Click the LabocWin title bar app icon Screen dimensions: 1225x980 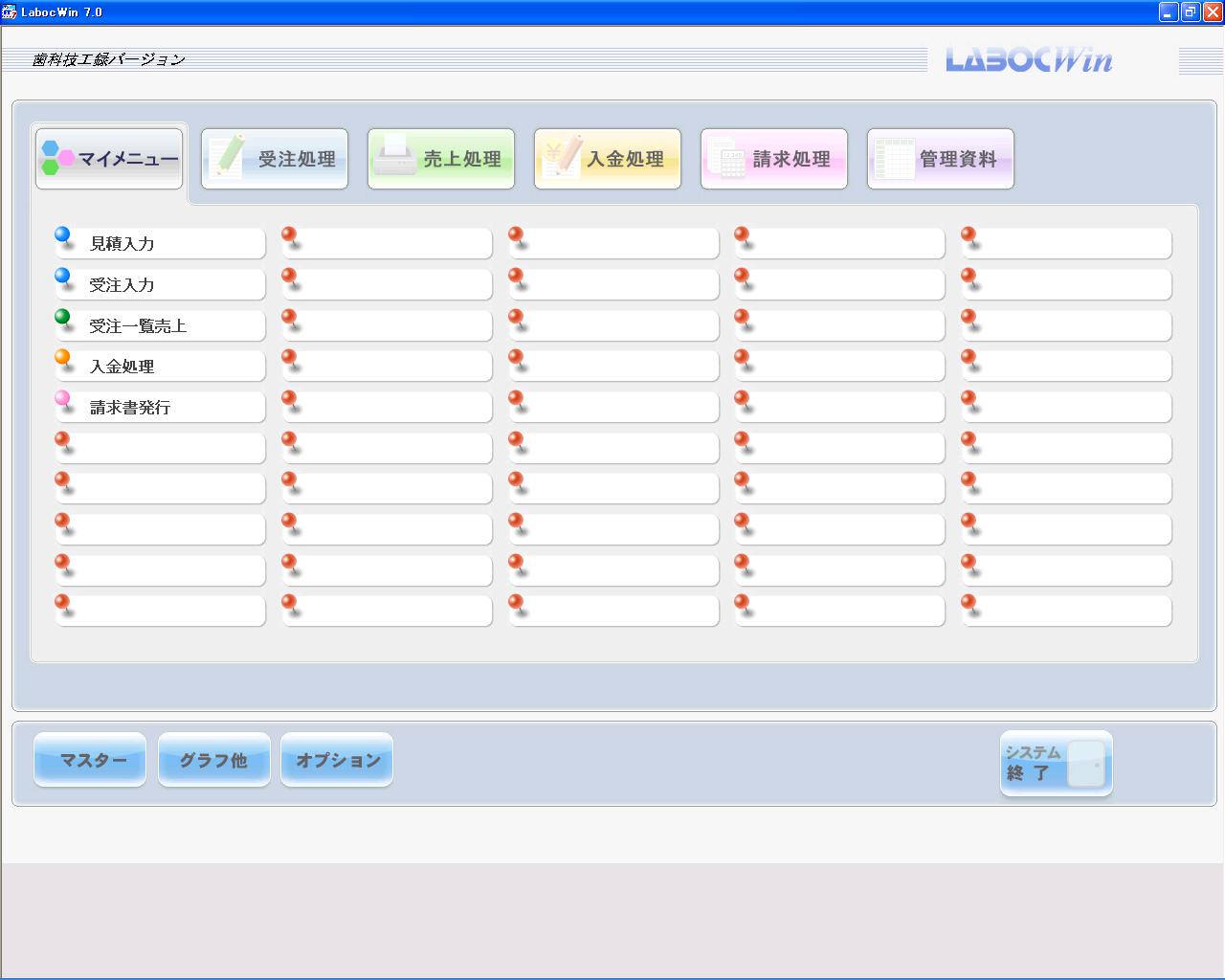[10, 12]
